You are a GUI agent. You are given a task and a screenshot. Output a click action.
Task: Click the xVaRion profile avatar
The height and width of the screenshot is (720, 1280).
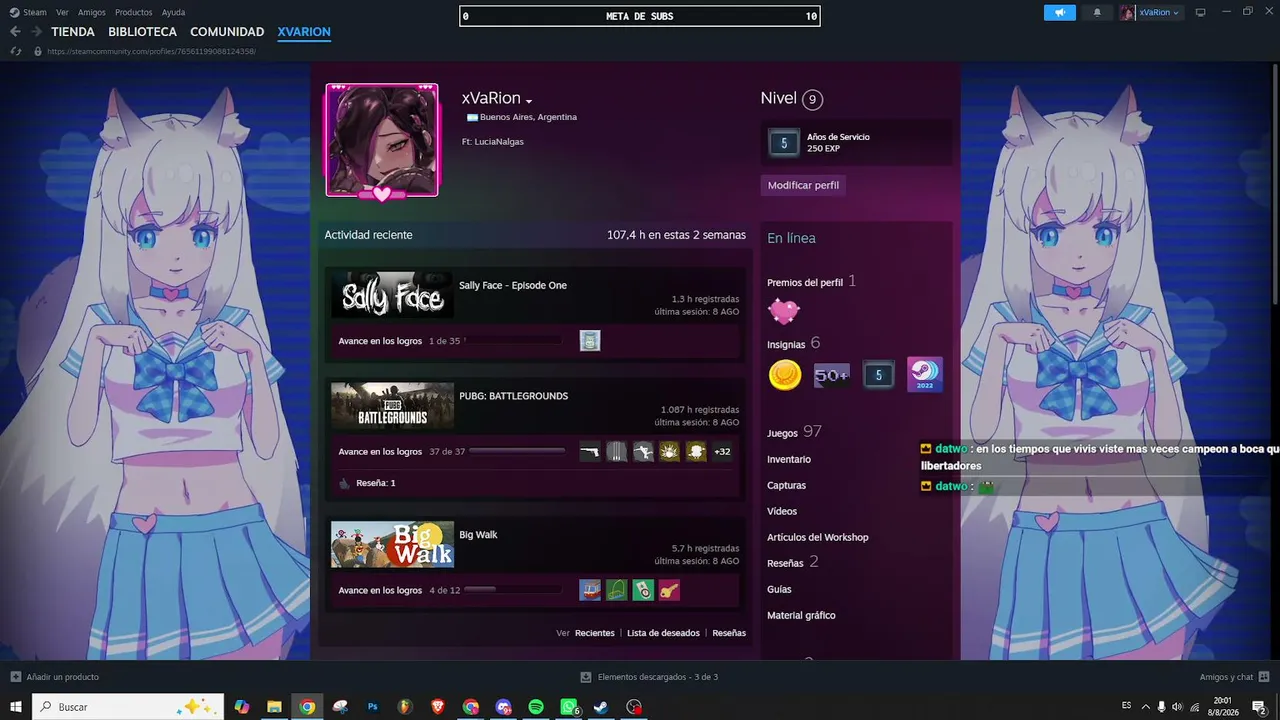pos(382,140)
